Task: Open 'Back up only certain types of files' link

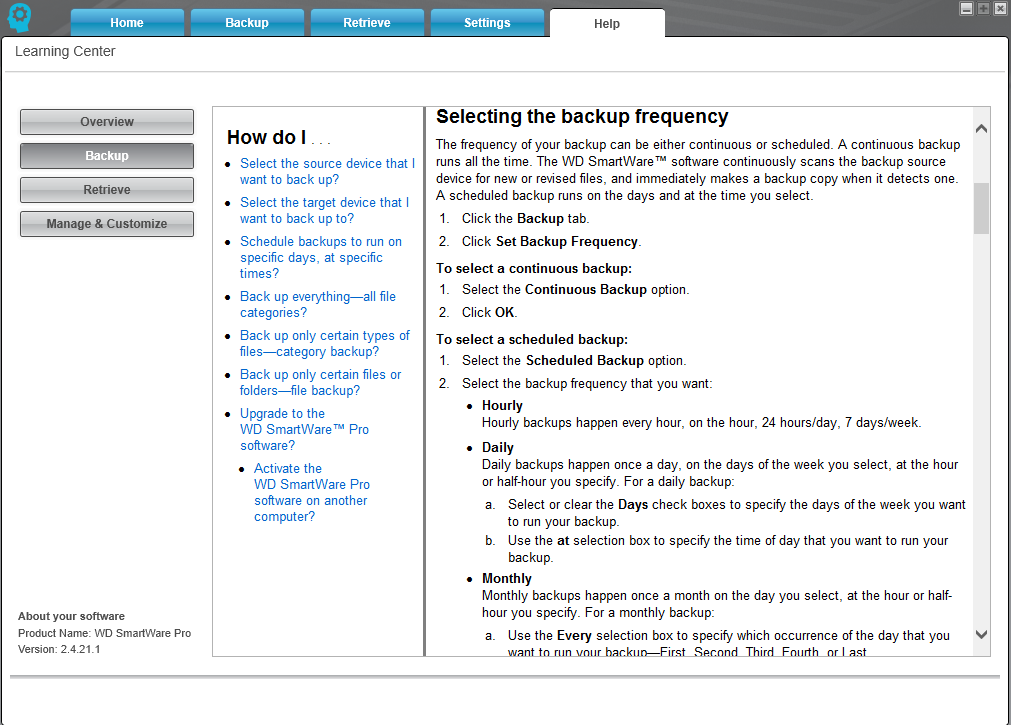Action: coord(324,344)
